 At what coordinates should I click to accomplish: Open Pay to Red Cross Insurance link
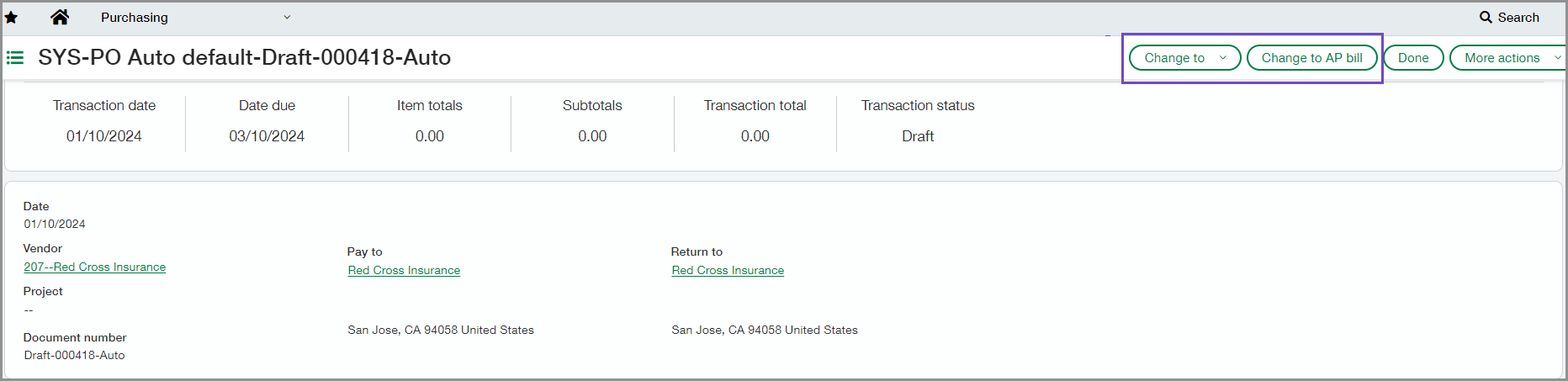click(x=404, y=270)
